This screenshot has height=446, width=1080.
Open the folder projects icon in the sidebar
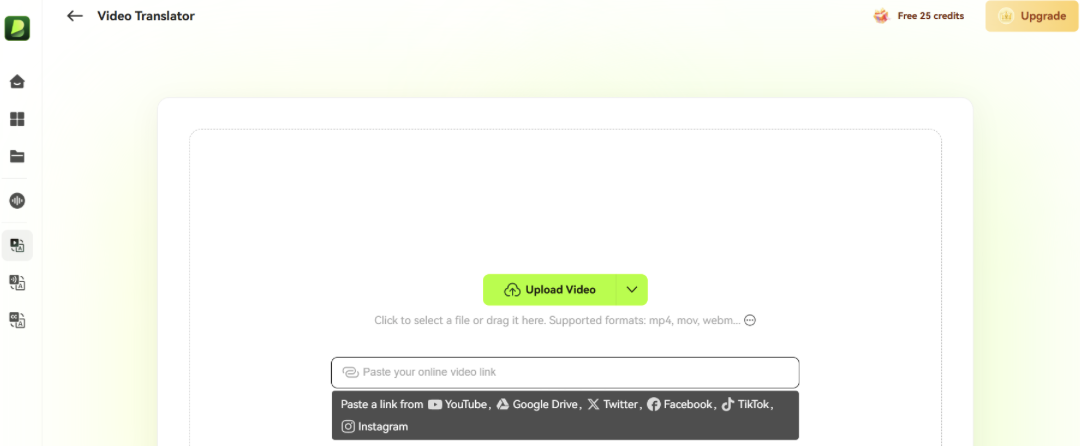[17, 156]
